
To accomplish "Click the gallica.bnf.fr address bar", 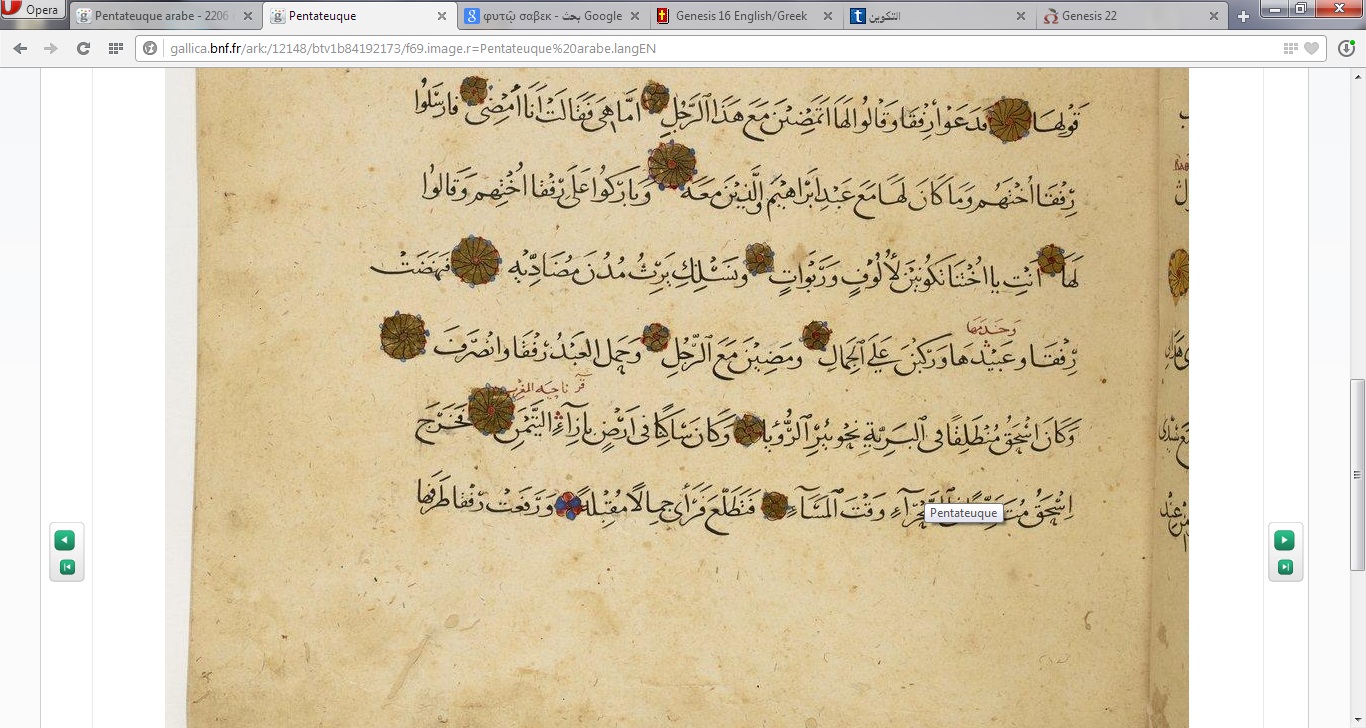I will (700, 48).
